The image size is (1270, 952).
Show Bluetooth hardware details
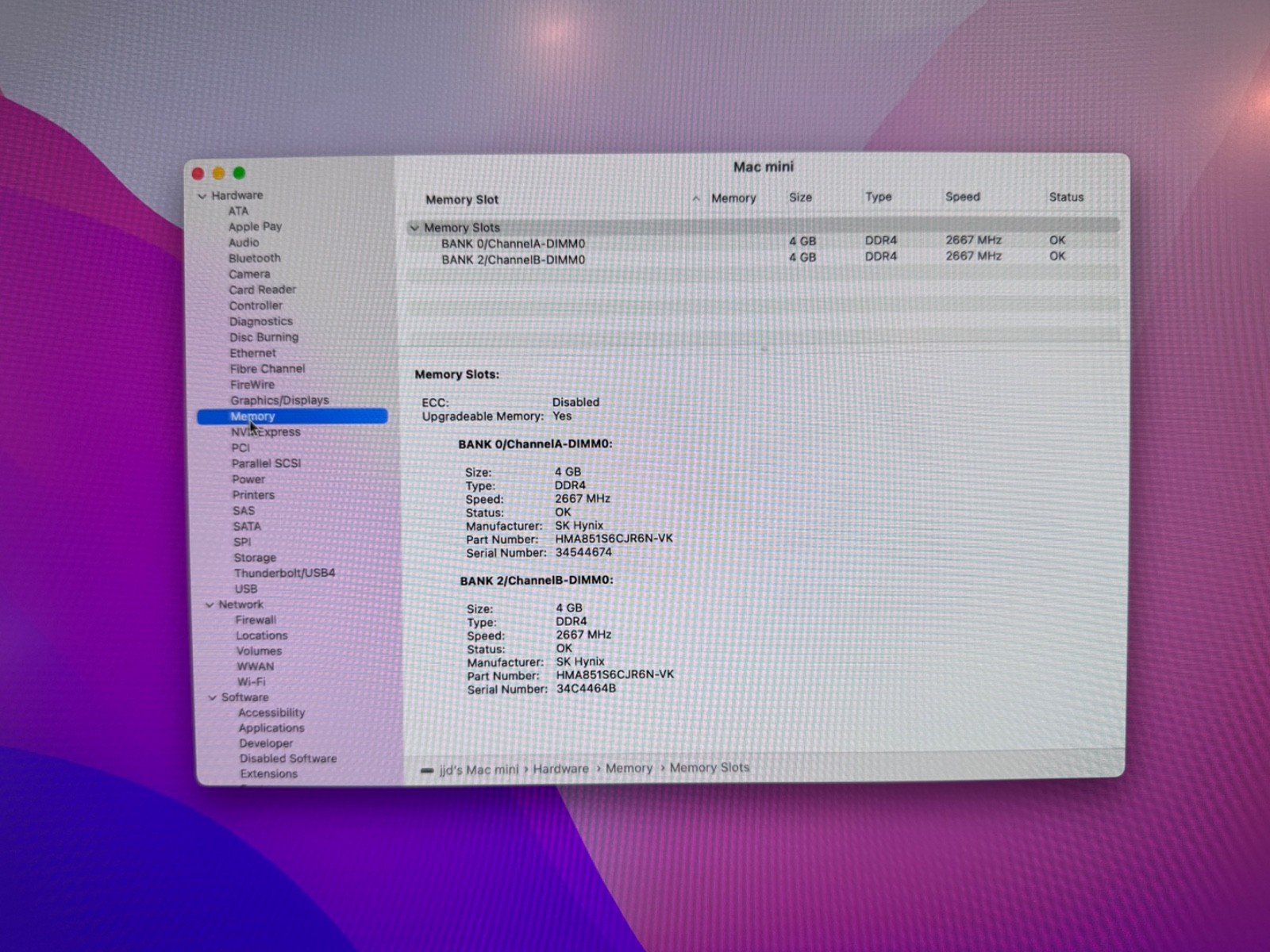pos(254,259)
